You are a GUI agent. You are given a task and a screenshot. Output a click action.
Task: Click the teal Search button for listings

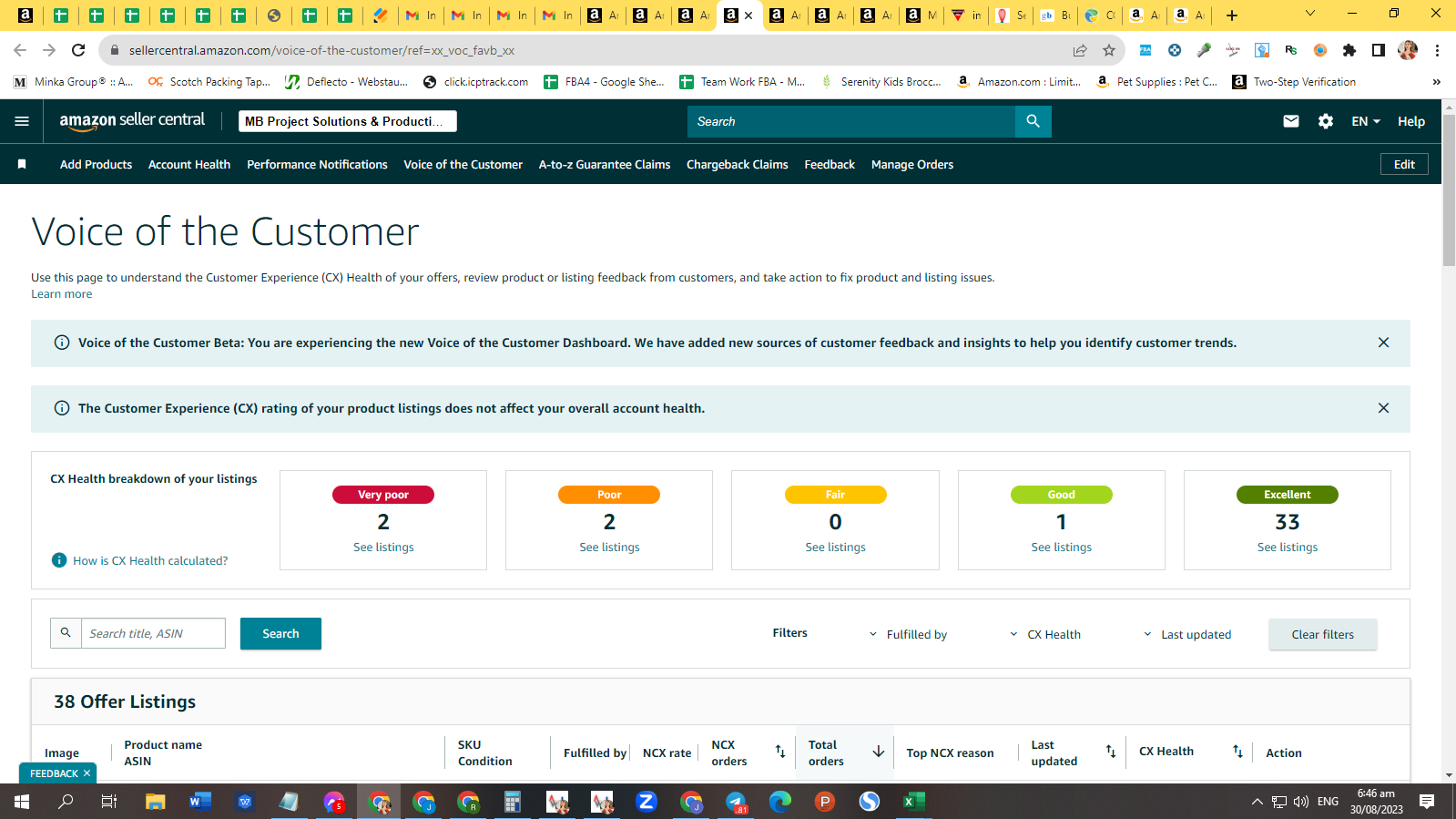pos(280,633)
